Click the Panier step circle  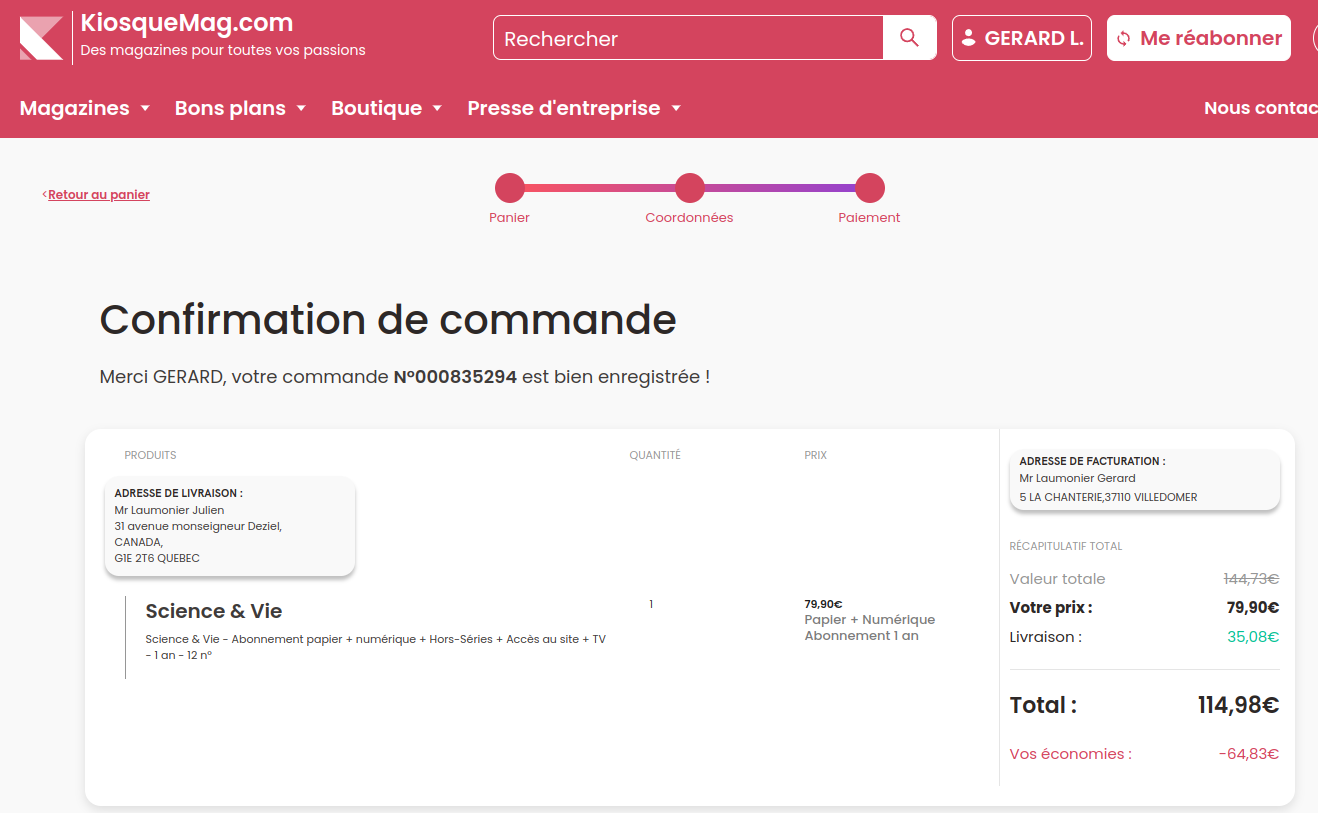[x=510, y=188]
